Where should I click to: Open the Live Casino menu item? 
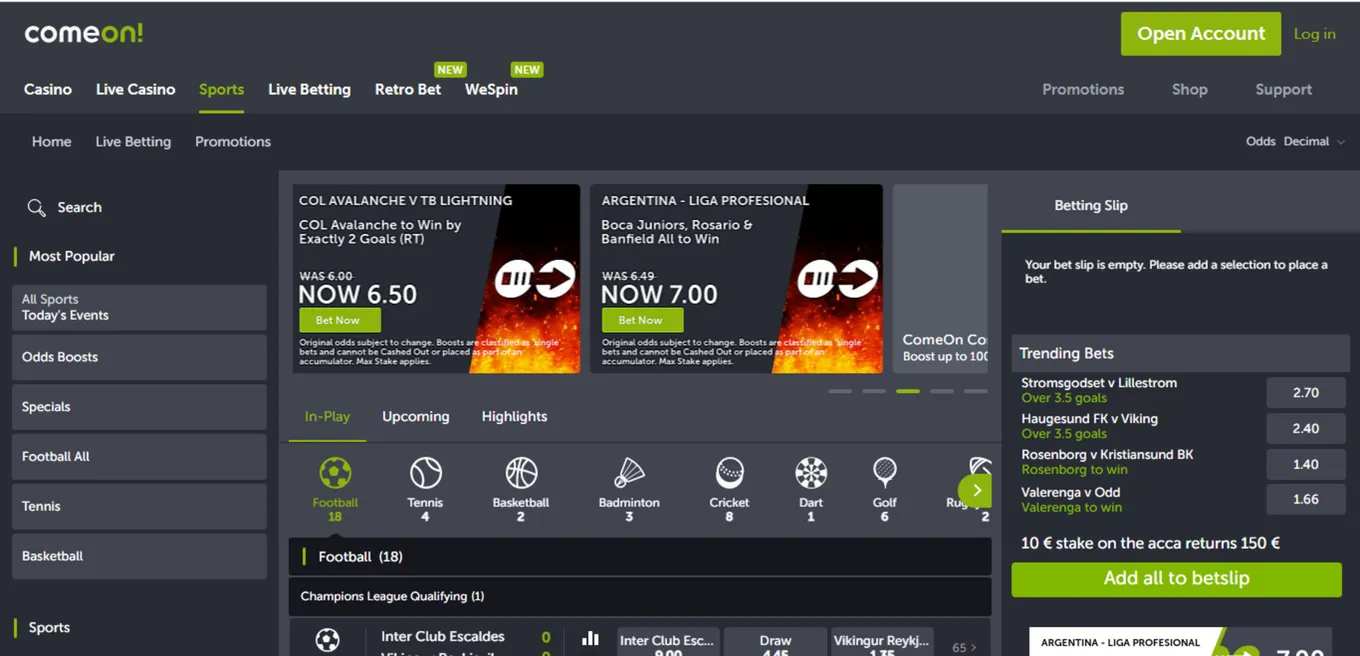pyautogui.click(x=136, y=89)
